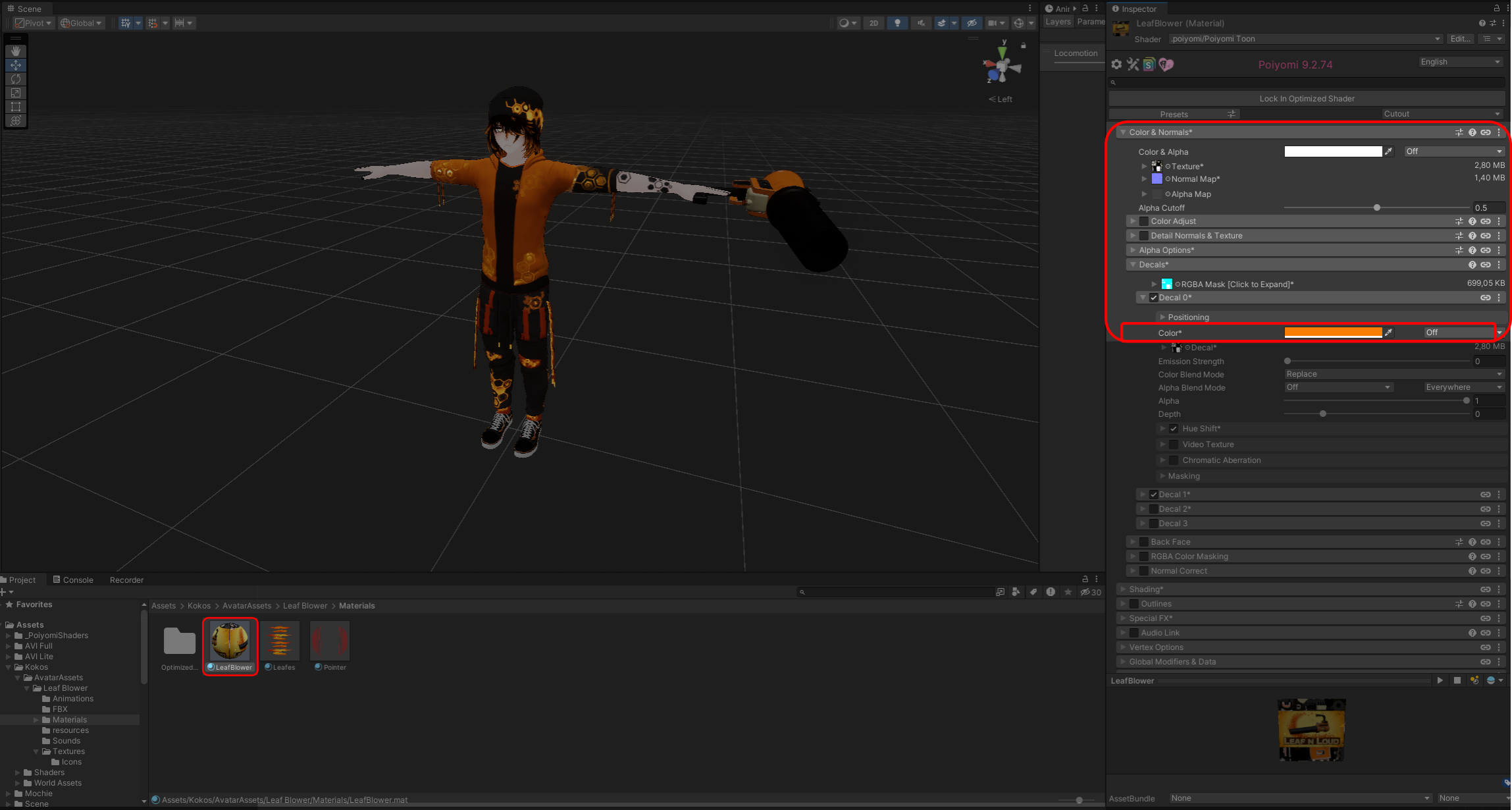The height and width of the screenshot is (810, 1512).
Task: Disable the Hue Shift checkbox
Action: coord(1174,429)
